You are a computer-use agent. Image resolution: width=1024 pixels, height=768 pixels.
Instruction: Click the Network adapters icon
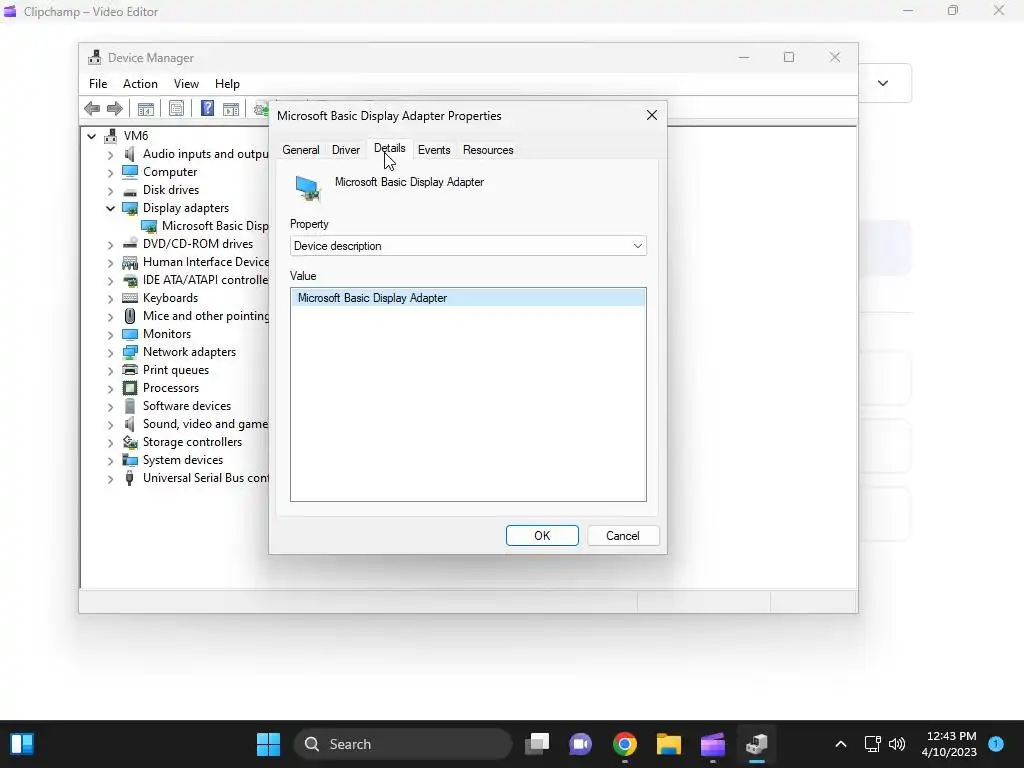pos(130,352)
